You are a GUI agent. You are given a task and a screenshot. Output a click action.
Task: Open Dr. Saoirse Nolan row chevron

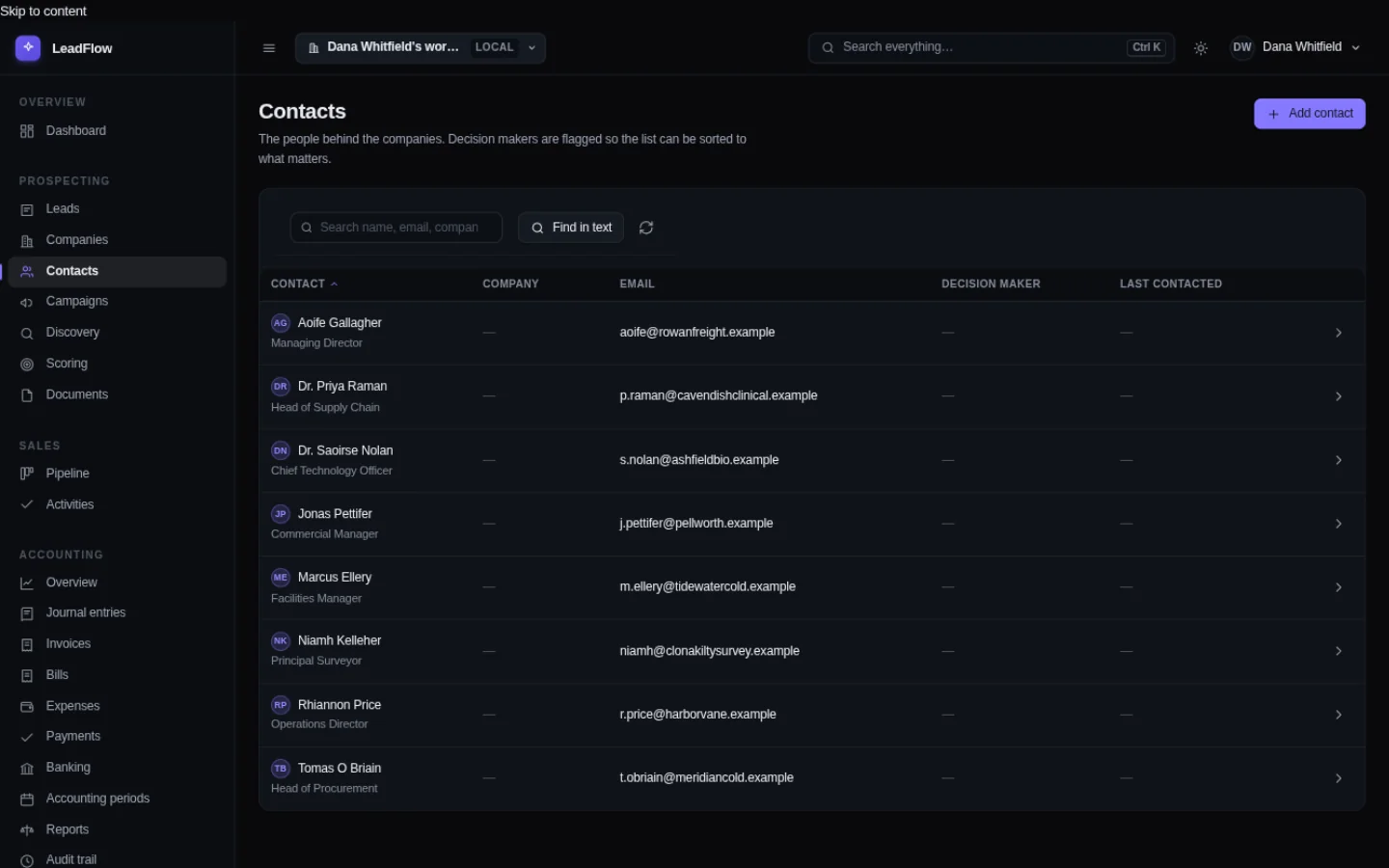(x=1339, y=460)
